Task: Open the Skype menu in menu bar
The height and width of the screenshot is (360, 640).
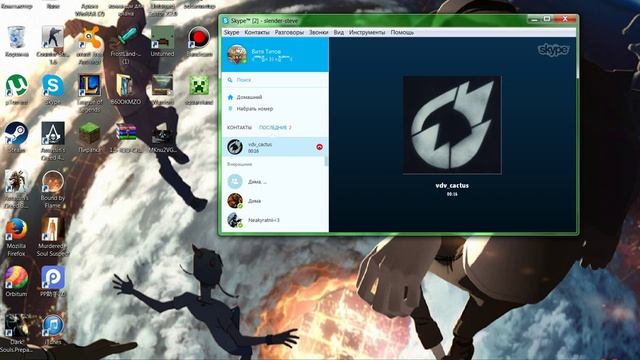Action: pos(231,32)
